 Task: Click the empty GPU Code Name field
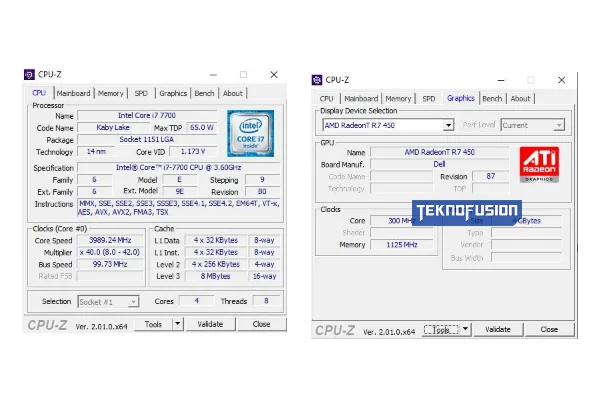402,176
